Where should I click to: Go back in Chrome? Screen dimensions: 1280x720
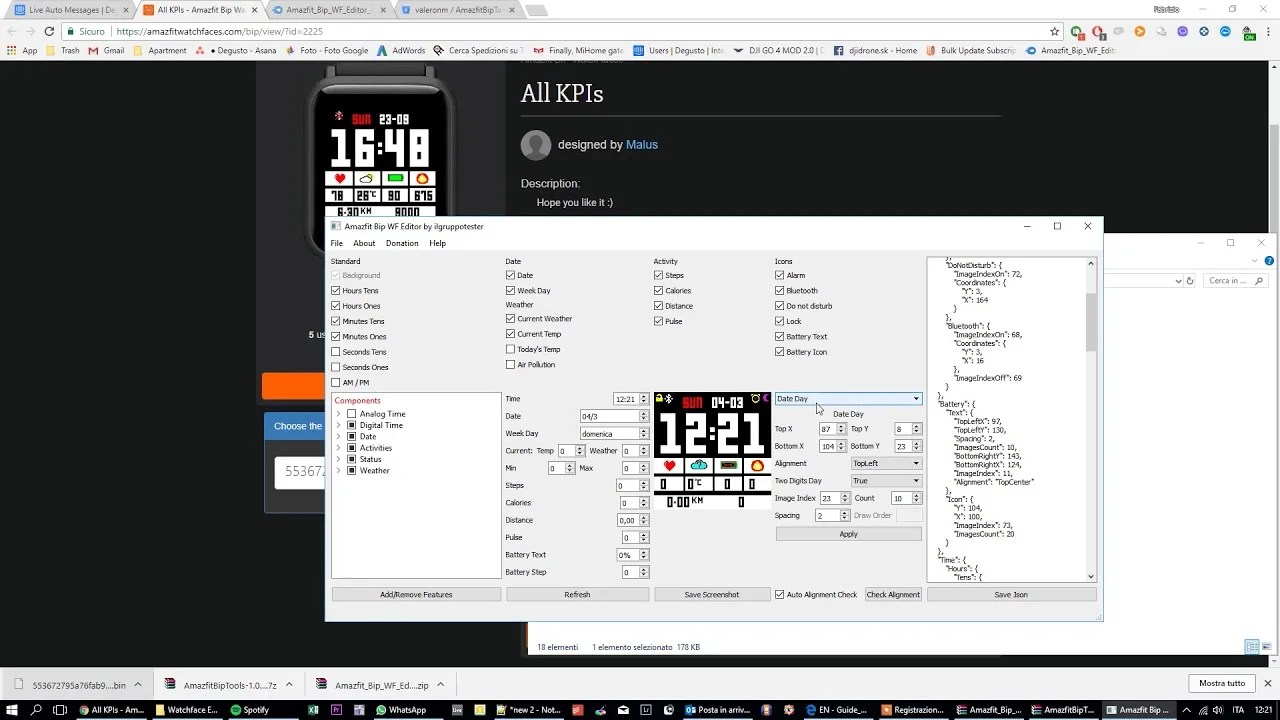click(12, 31)
